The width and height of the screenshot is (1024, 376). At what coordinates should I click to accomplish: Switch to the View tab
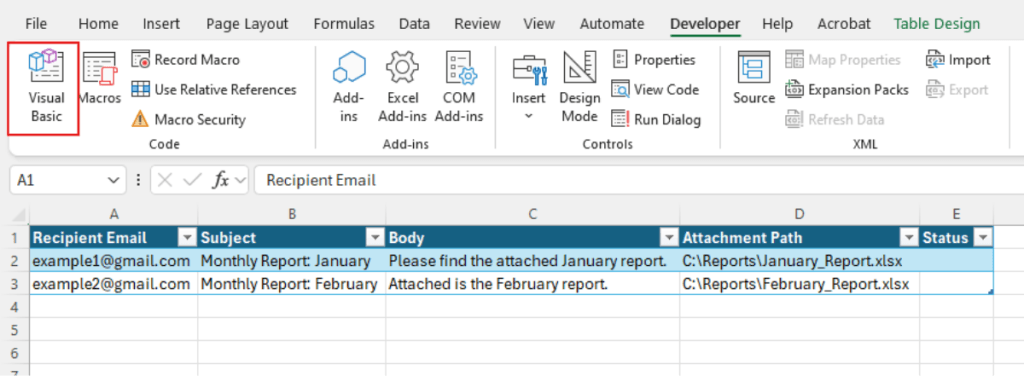coord(539,24)
